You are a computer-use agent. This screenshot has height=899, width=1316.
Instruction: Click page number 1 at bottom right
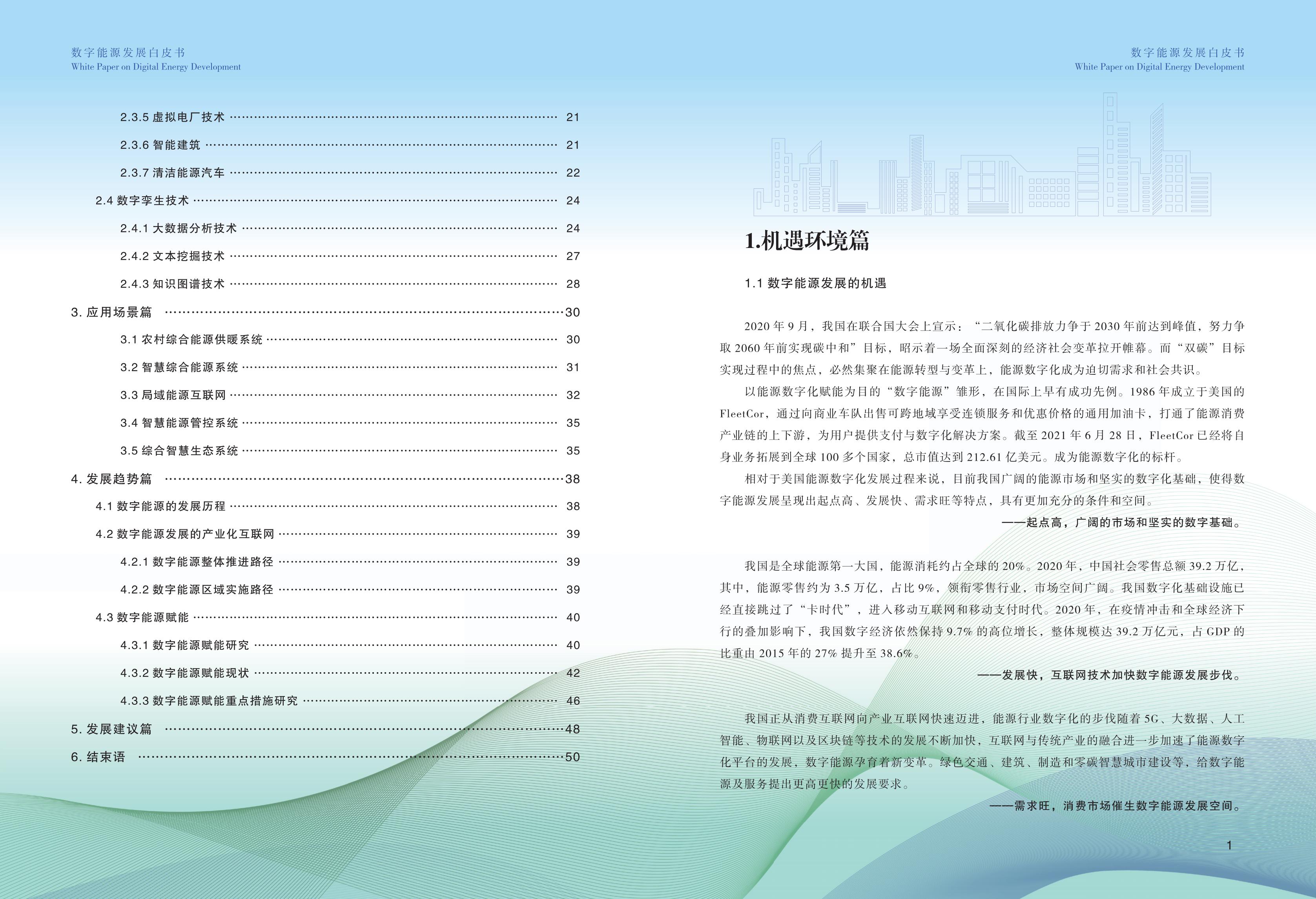pos(1229,846)
